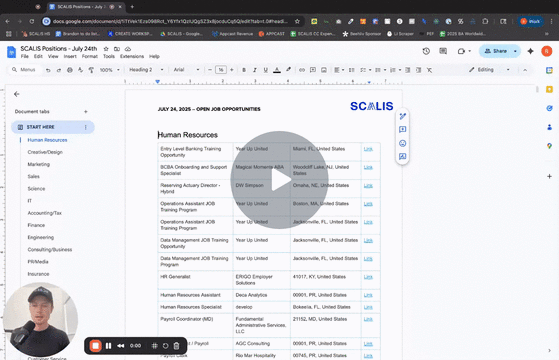Click the Spelling check icon in the toolbar
The image size is (559, 360).
click(81, 70)
